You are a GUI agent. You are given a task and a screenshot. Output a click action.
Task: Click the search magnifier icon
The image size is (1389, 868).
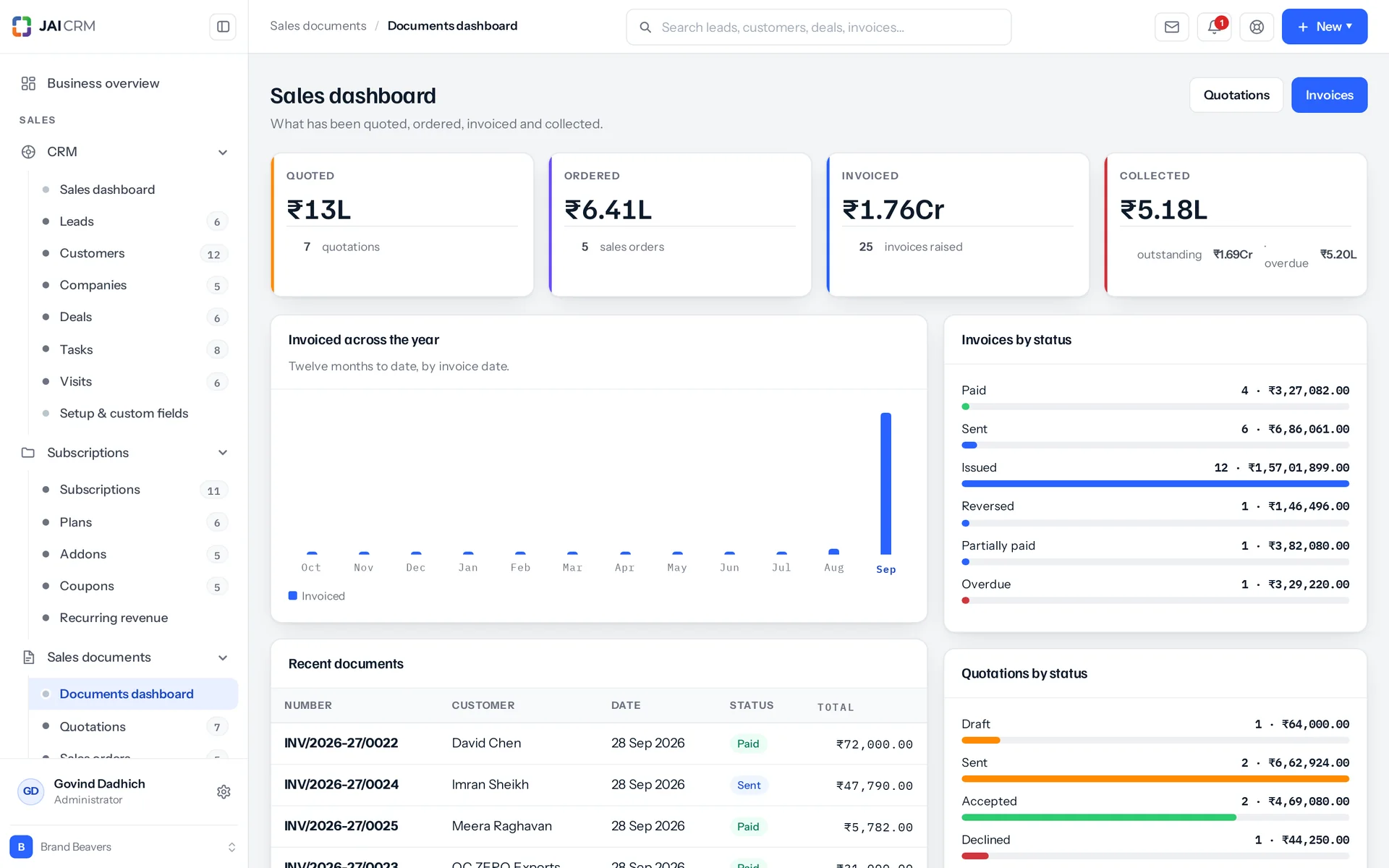pos(645,27)
